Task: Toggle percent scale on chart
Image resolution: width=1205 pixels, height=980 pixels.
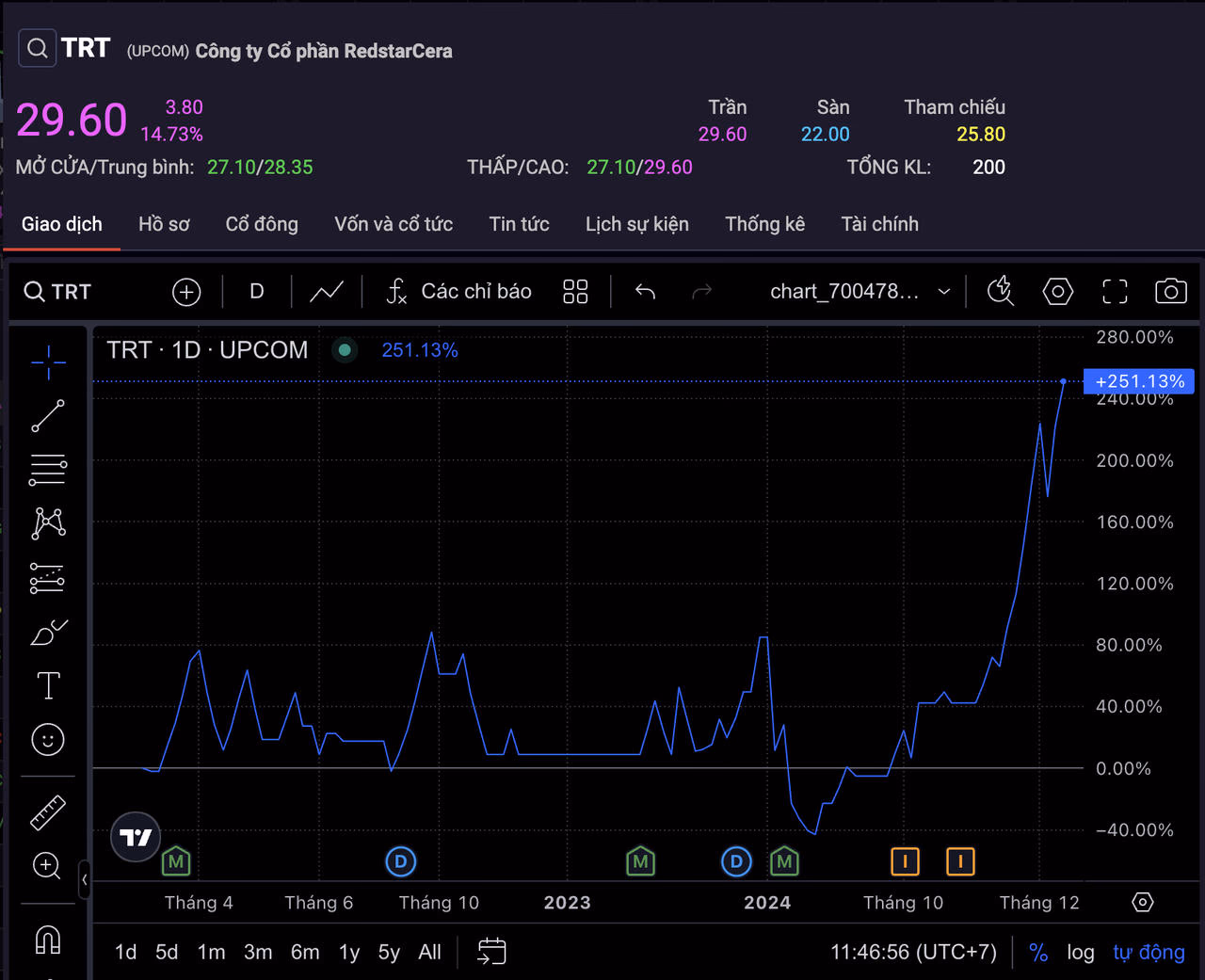Action: pyautogui.click(x=1038, y=953)
